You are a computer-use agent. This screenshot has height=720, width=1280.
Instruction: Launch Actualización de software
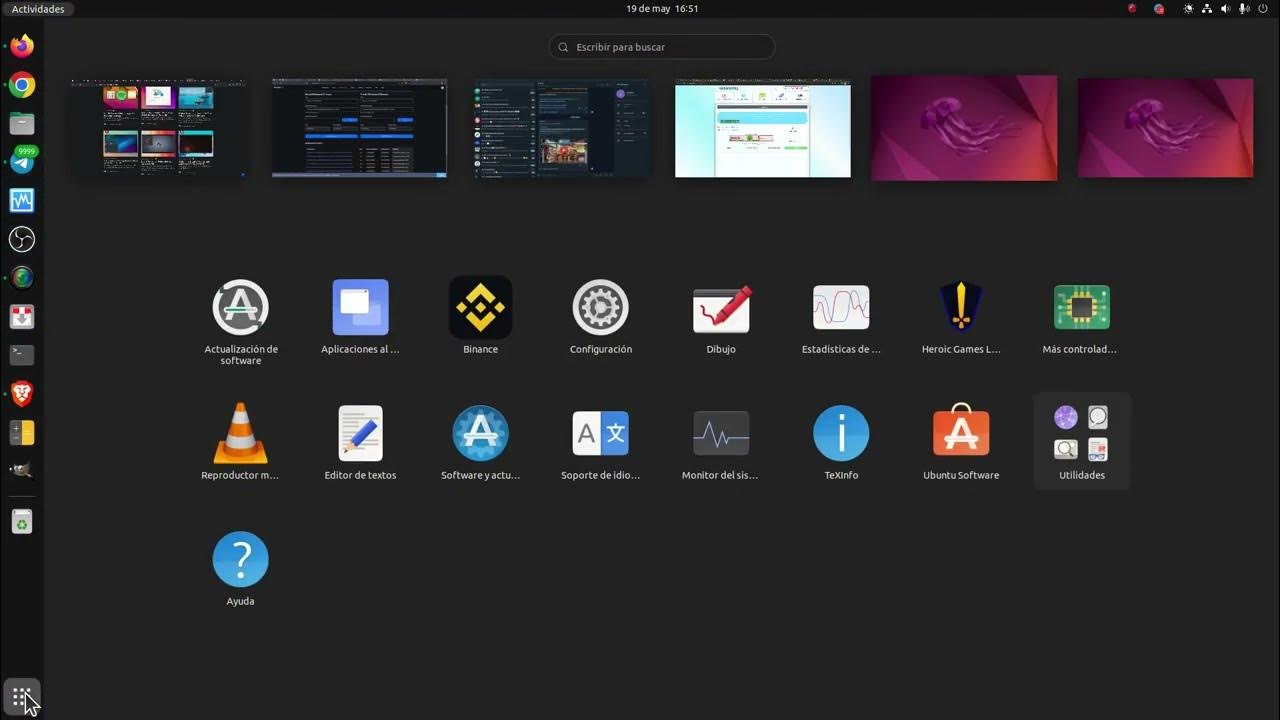(x=241, y=308)
